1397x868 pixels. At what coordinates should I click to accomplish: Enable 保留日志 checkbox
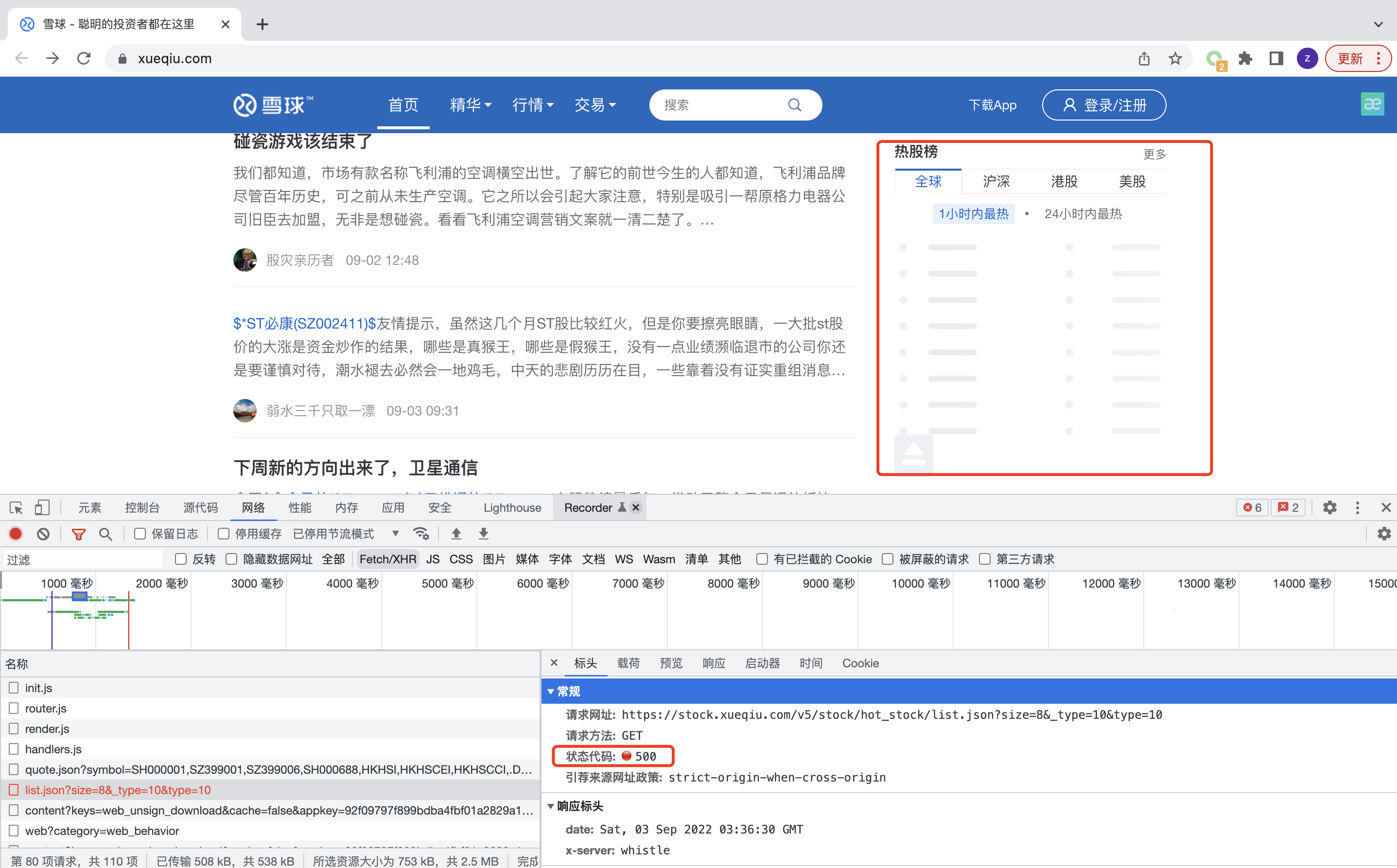click(140, 534)
